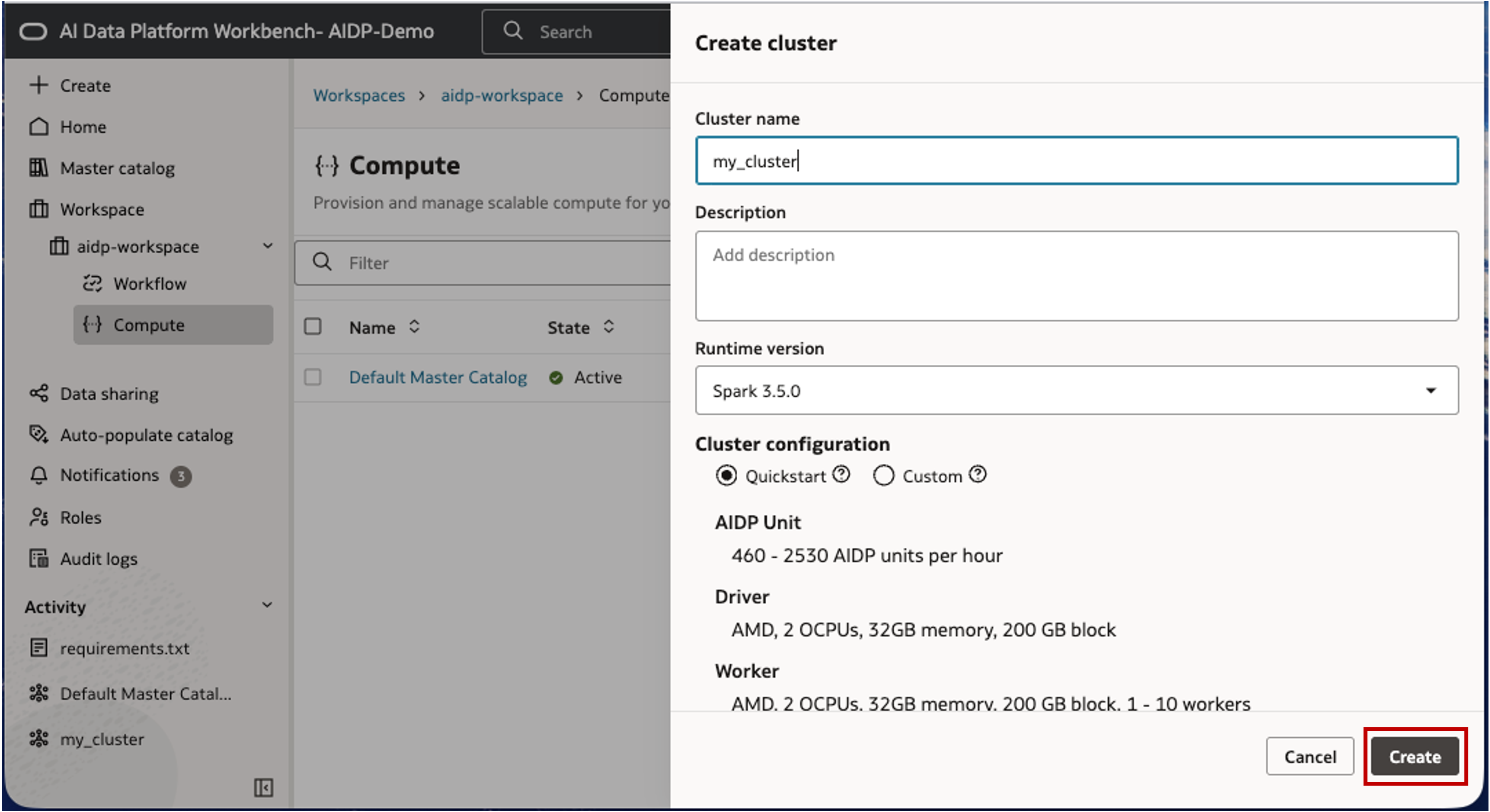Click the Oracle logo icon

point(33,31)
